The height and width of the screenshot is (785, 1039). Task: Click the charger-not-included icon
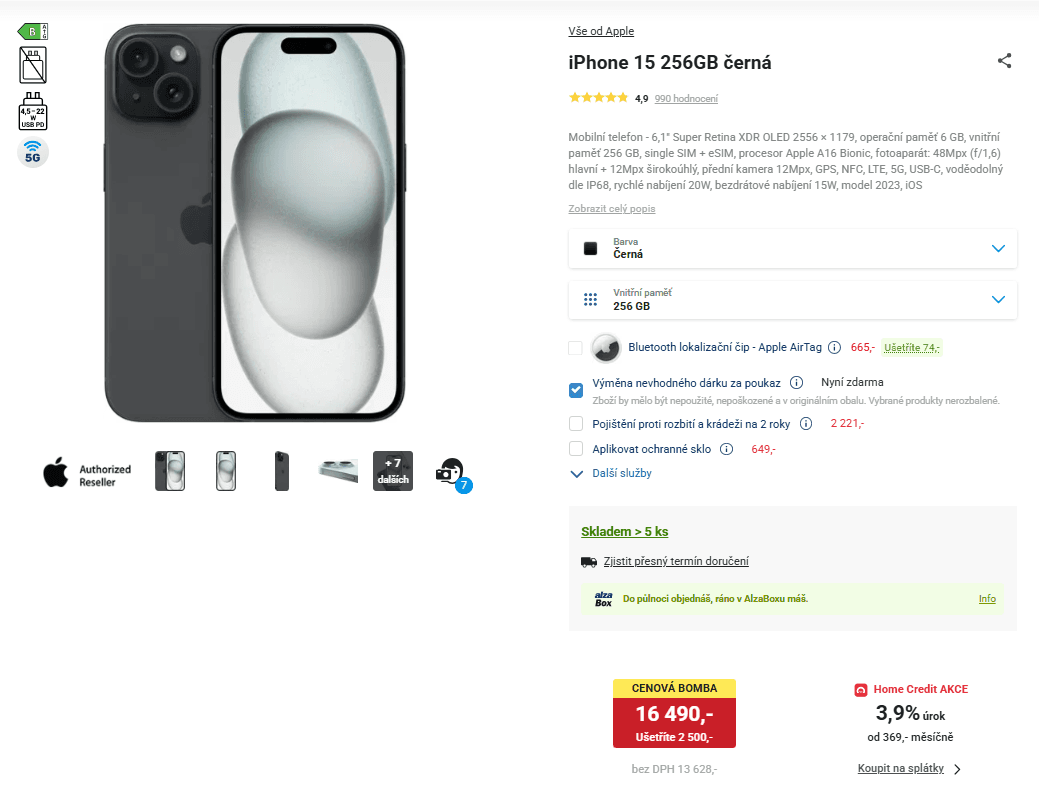click(32, 65)
